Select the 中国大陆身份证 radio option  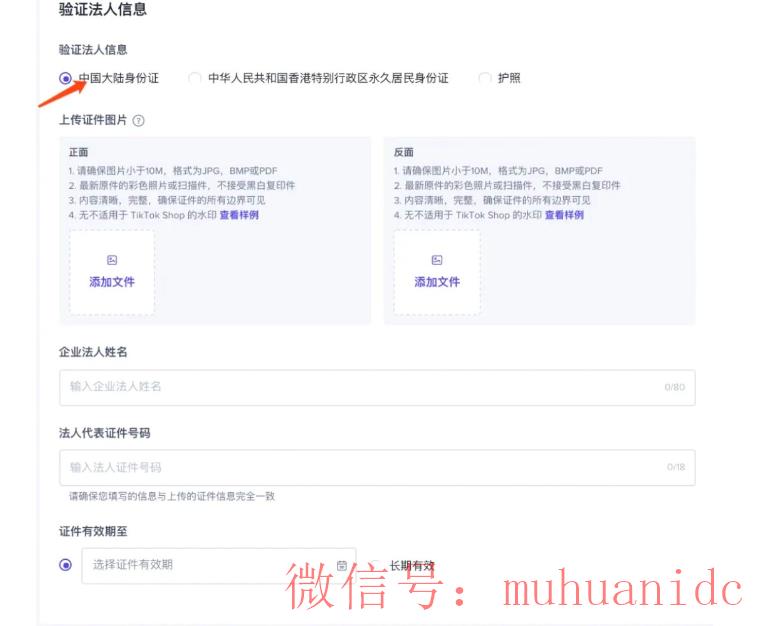coord(65,78)
